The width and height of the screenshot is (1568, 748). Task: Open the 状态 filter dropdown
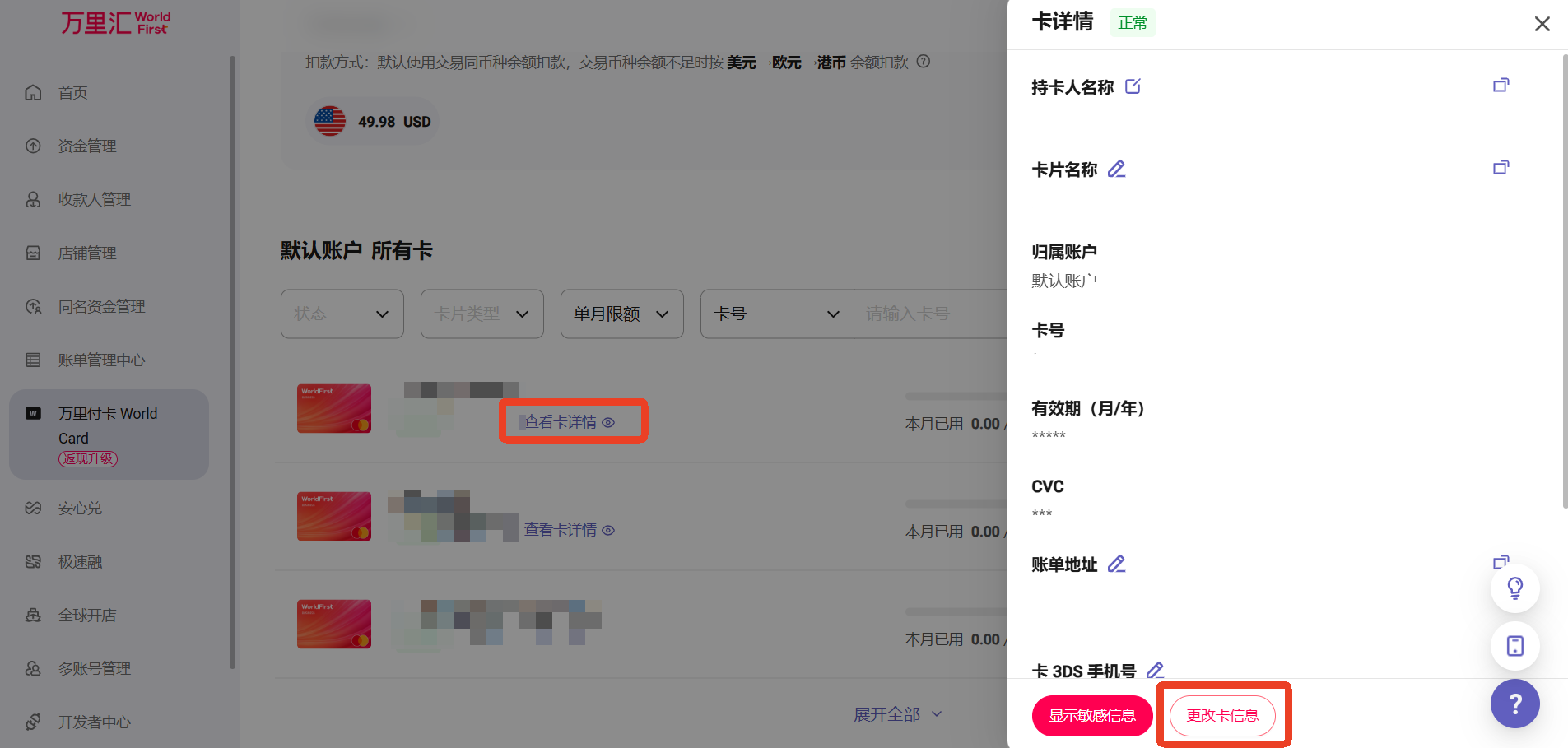tap(342, 314)
